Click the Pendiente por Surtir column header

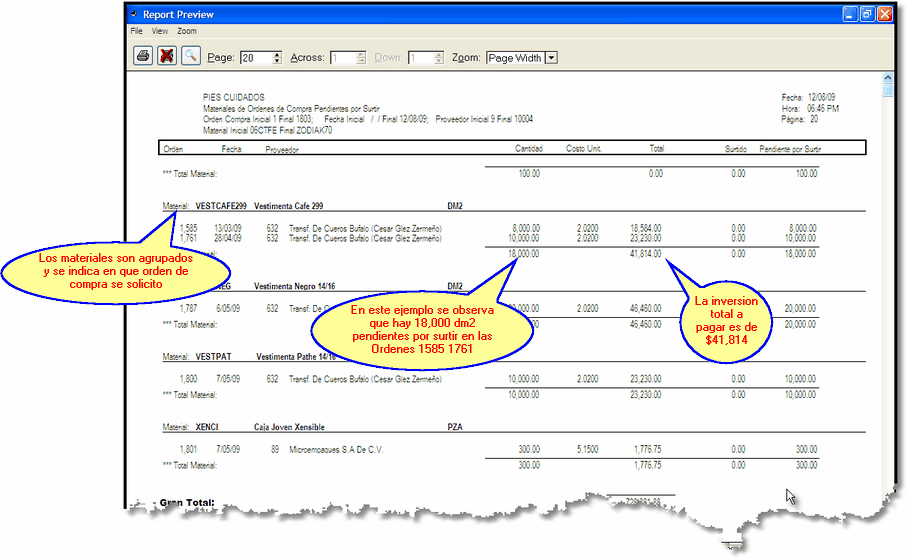coord(790,149)
